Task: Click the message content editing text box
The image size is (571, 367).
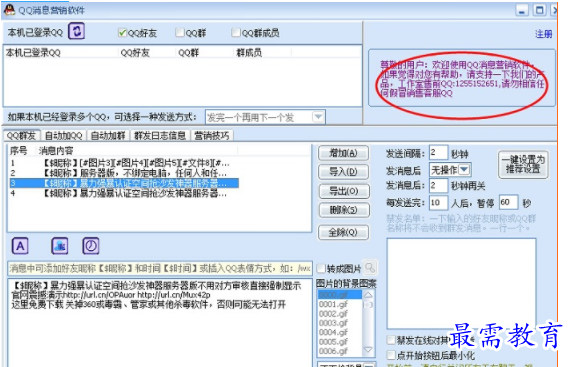Action: (x=160, y=323)
